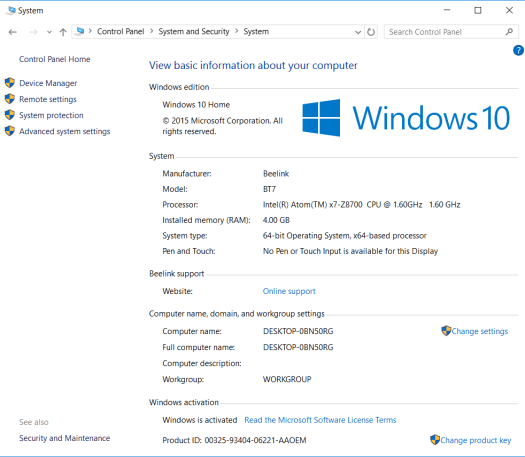Go up one level with Up arrow
Viewport: 525px width, 457px height.
(63, 32)
